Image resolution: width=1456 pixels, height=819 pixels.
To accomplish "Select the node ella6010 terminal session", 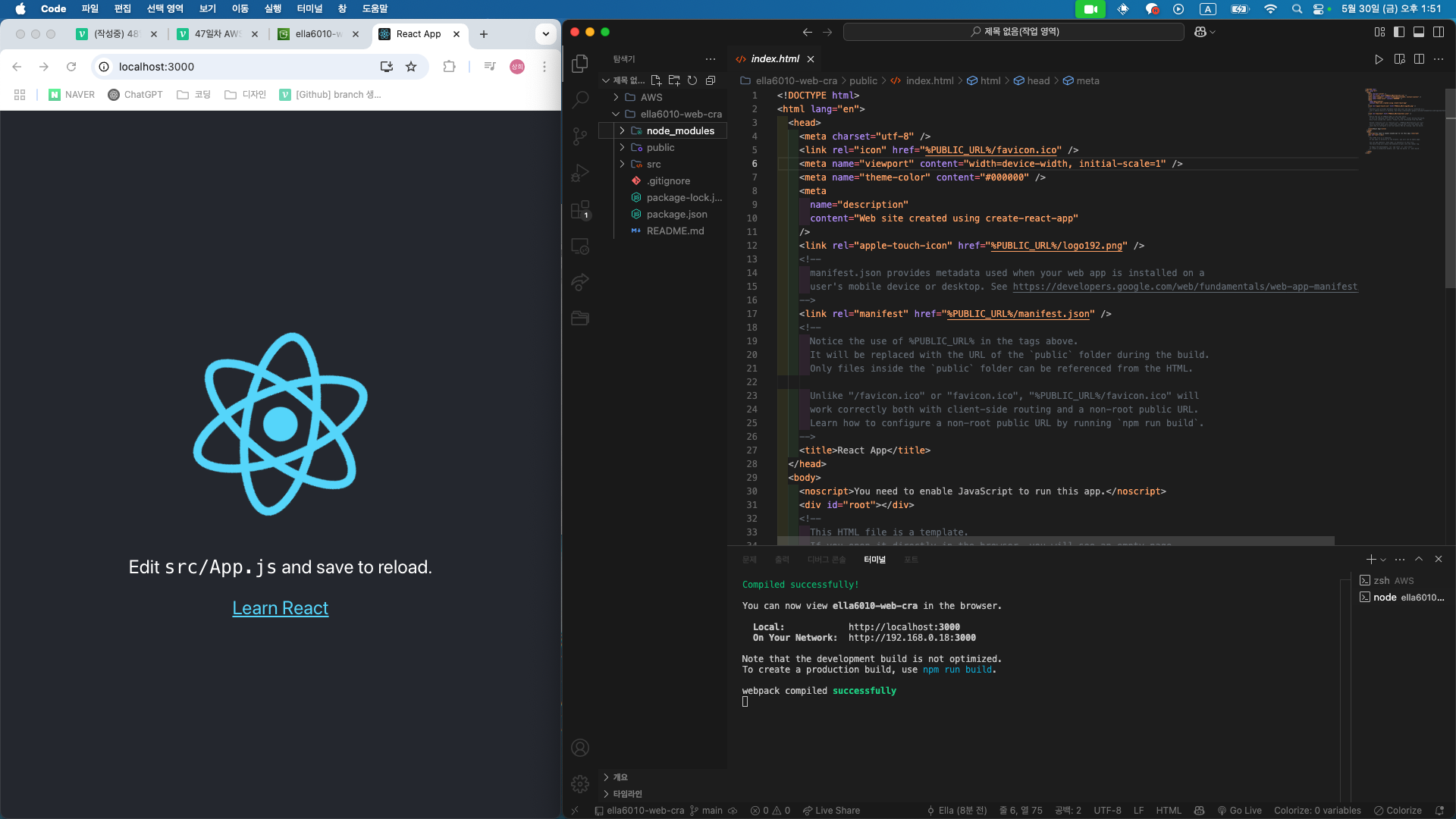I will tap(1402, 598).
